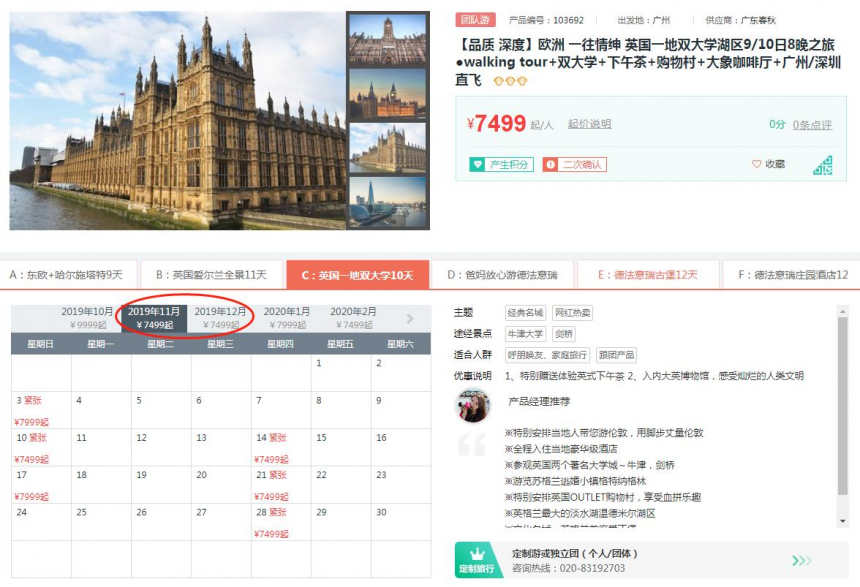860x587 pixels.
Task: Select third thumbnail of riverside Parliament
Action: coord(388,148)
